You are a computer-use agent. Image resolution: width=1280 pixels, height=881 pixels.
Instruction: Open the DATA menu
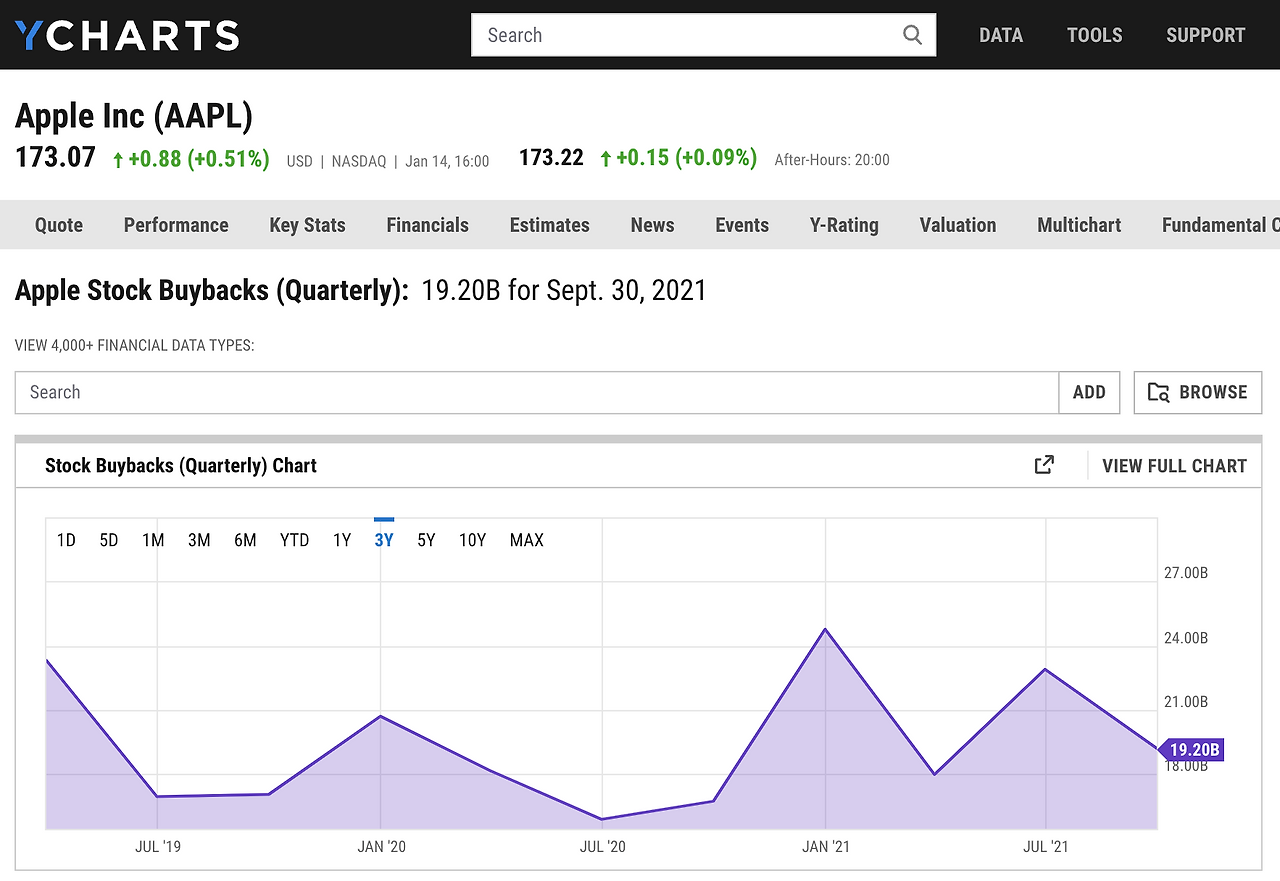coord(1001,35)
